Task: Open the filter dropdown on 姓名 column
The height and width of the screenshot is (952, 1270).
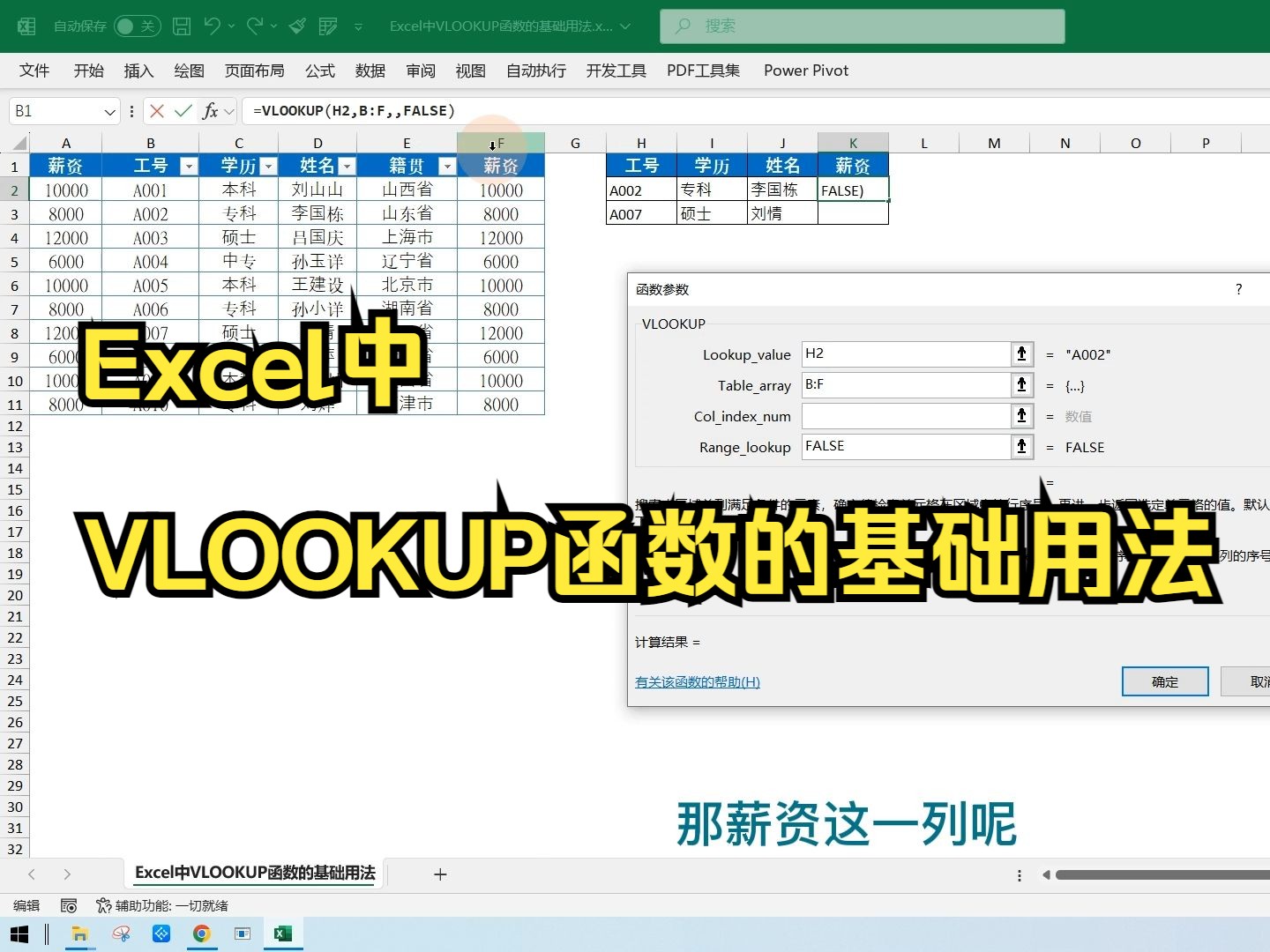Action: (347, 166)
